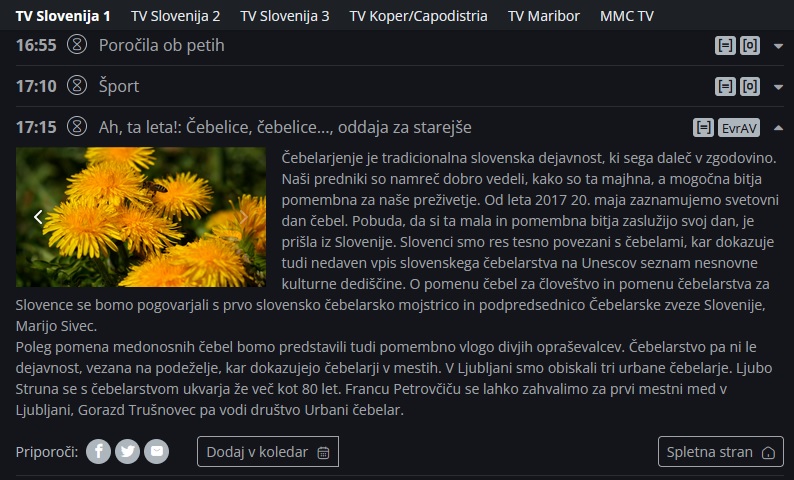Open the Spletna stran link
This screenshot has width=794, height=480.
[x=720, y=452]
